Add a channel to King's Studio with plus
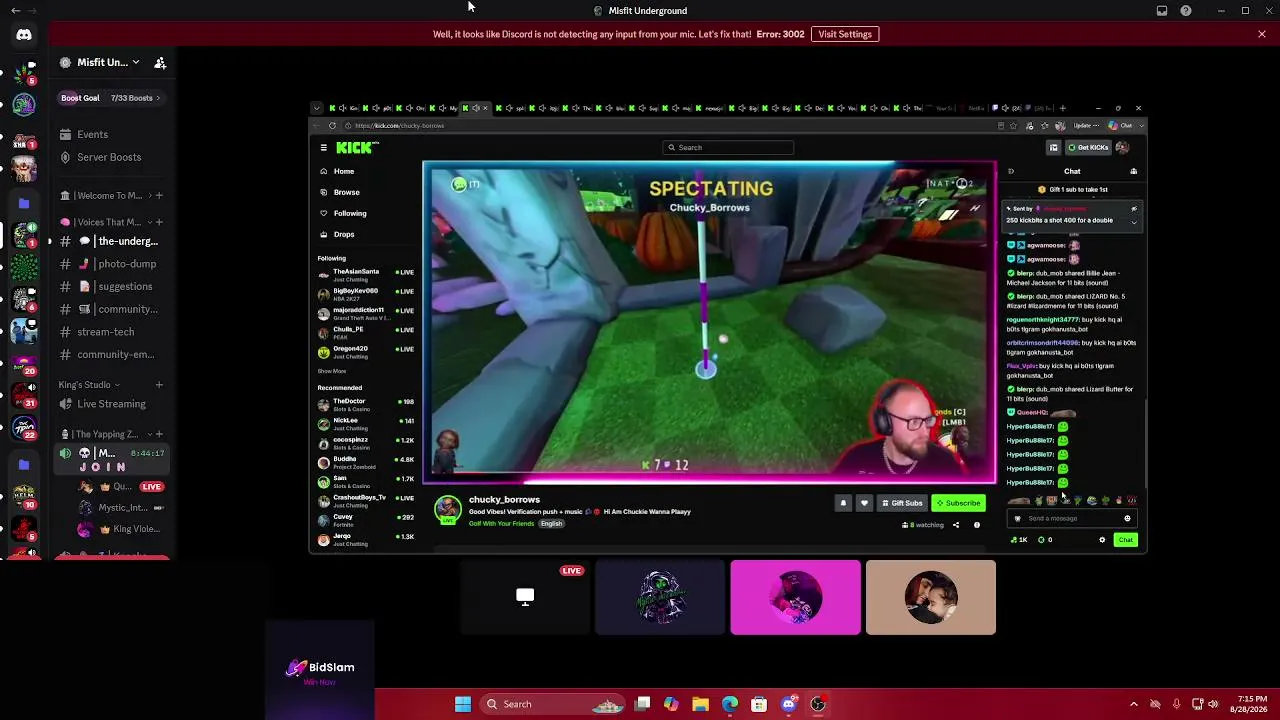Screen dimensions: 1280x720 coord(158,385)
